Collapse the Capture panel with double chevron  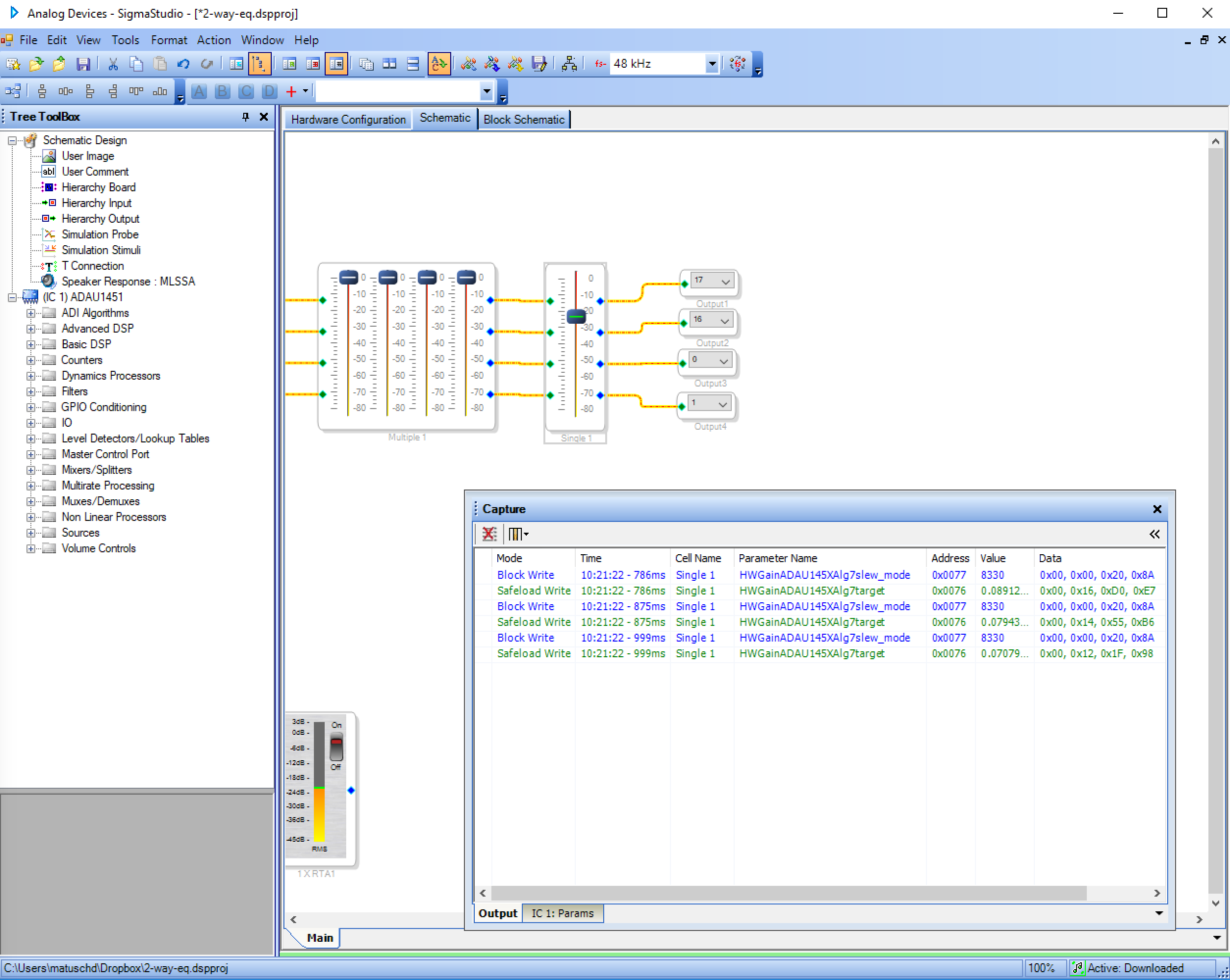point(1154,534)
